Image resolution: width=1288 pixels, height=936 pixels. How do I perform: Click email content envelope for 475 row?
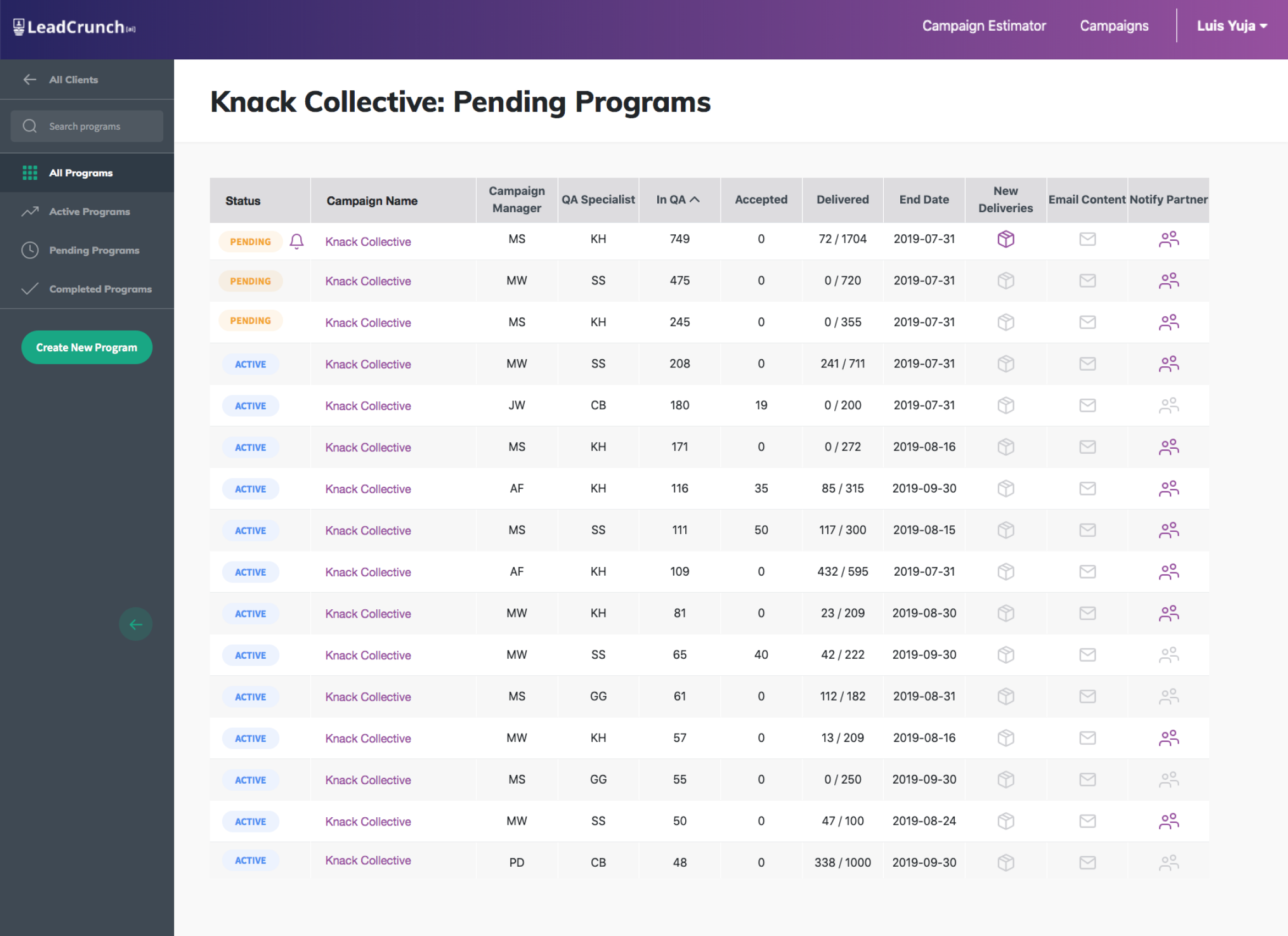coord(1087,280)
